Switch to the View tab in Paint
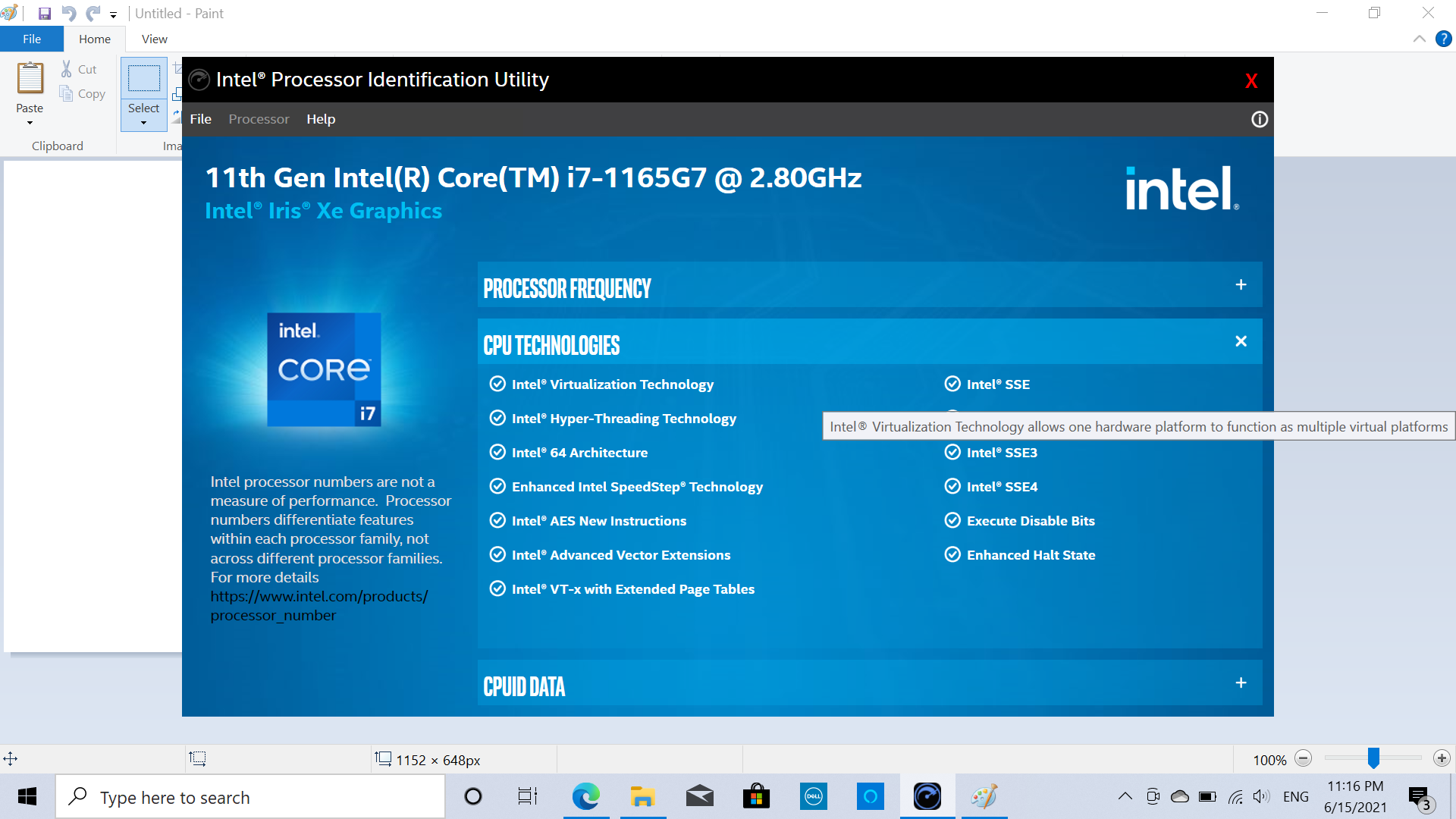Screen dimensions: 1456x819 pos(154,39)
